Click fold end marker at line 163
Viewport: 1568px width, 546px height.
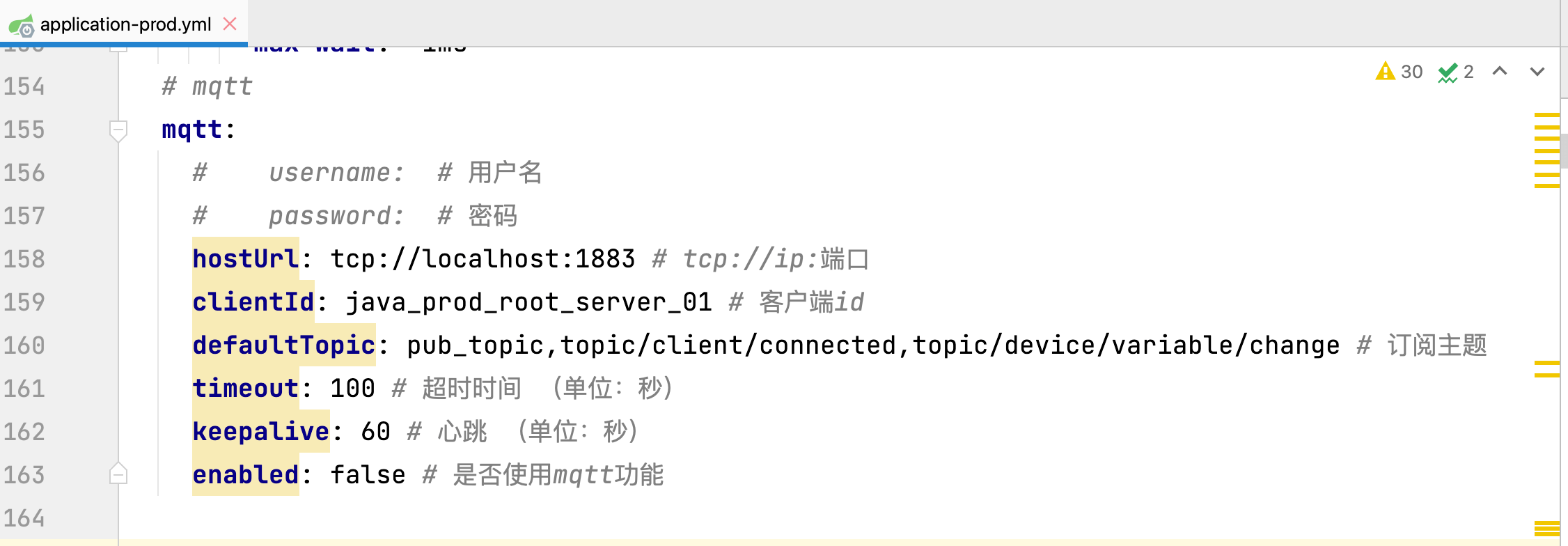point(118,475)
